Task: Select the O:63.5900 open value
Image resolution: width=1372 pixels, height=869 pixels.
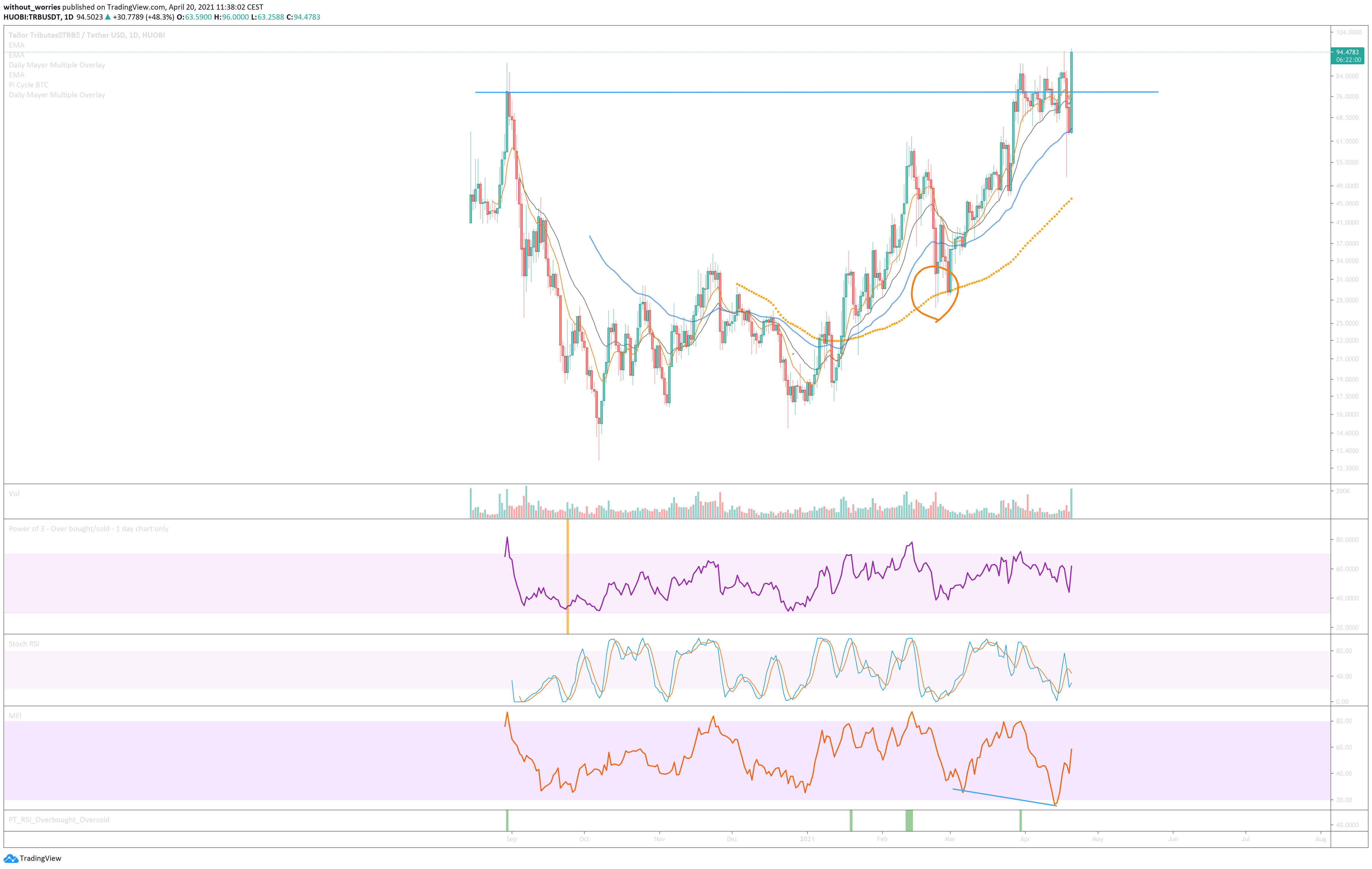Action: [x=194, y=17]
